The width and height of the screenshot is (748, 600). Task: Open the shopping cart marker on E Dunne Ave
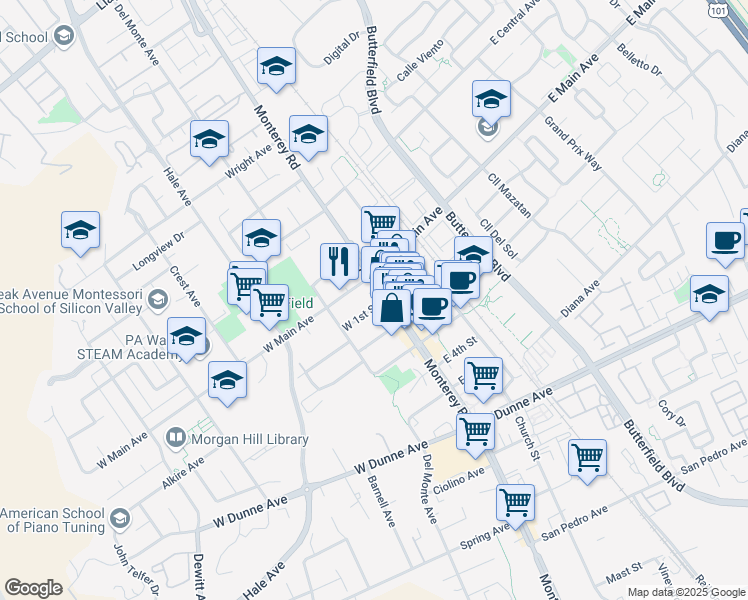pos(475,432)
